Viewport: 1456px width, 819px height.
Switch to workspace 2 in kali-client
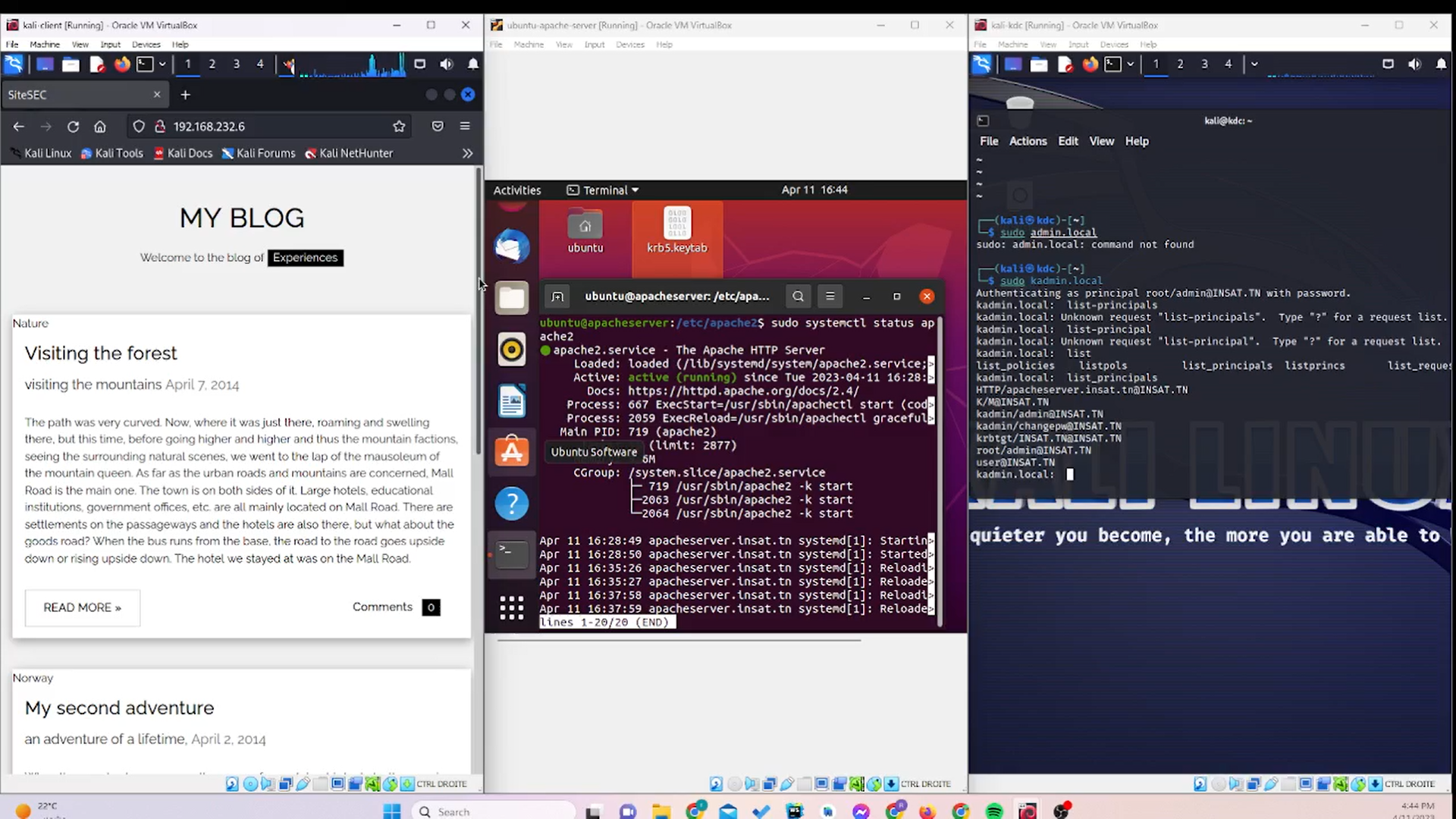pos(212,64)
